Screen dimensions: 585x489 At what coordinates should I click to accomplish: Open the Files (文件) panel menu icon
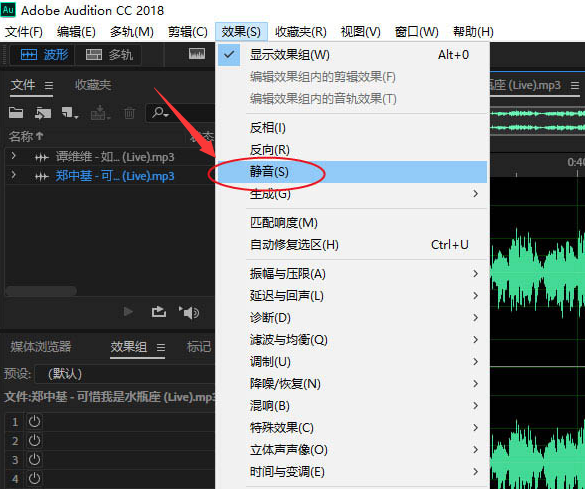pyautogui.click(x=49, y=86)
